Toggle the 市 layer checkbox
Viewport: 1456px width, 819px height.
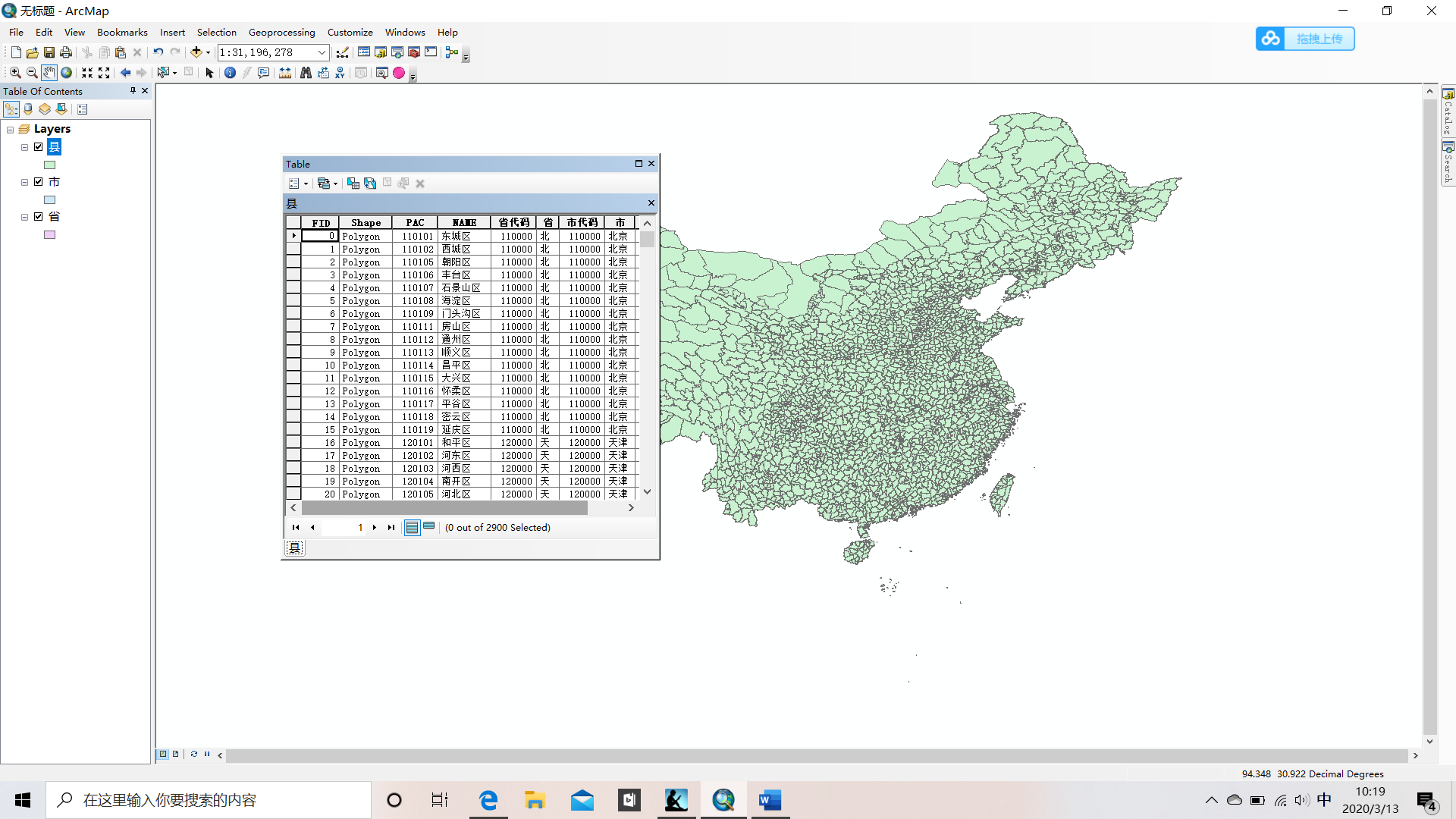(x=39, y=182)
